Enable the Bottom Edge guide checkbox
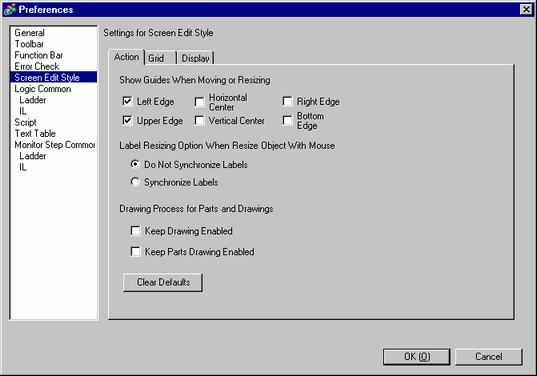Screen dimensions: 537x376 [x=287, y=120]
